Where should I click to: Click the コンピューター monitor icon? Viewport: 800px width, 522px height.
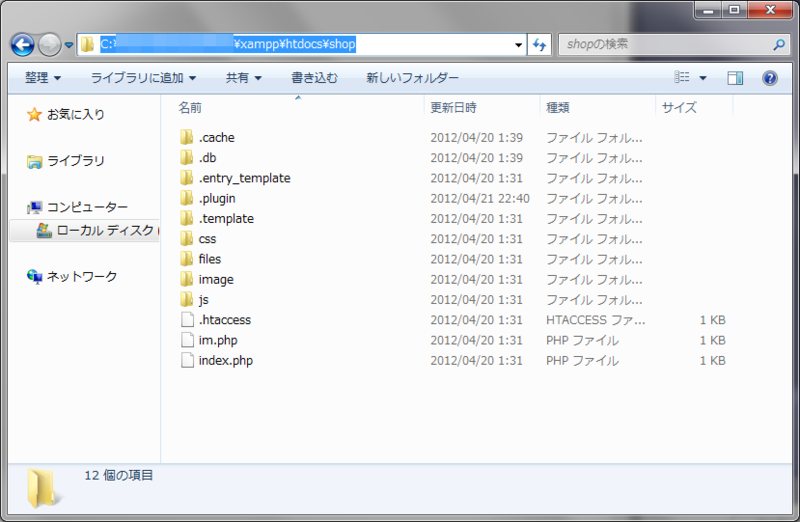coord(34,207)
